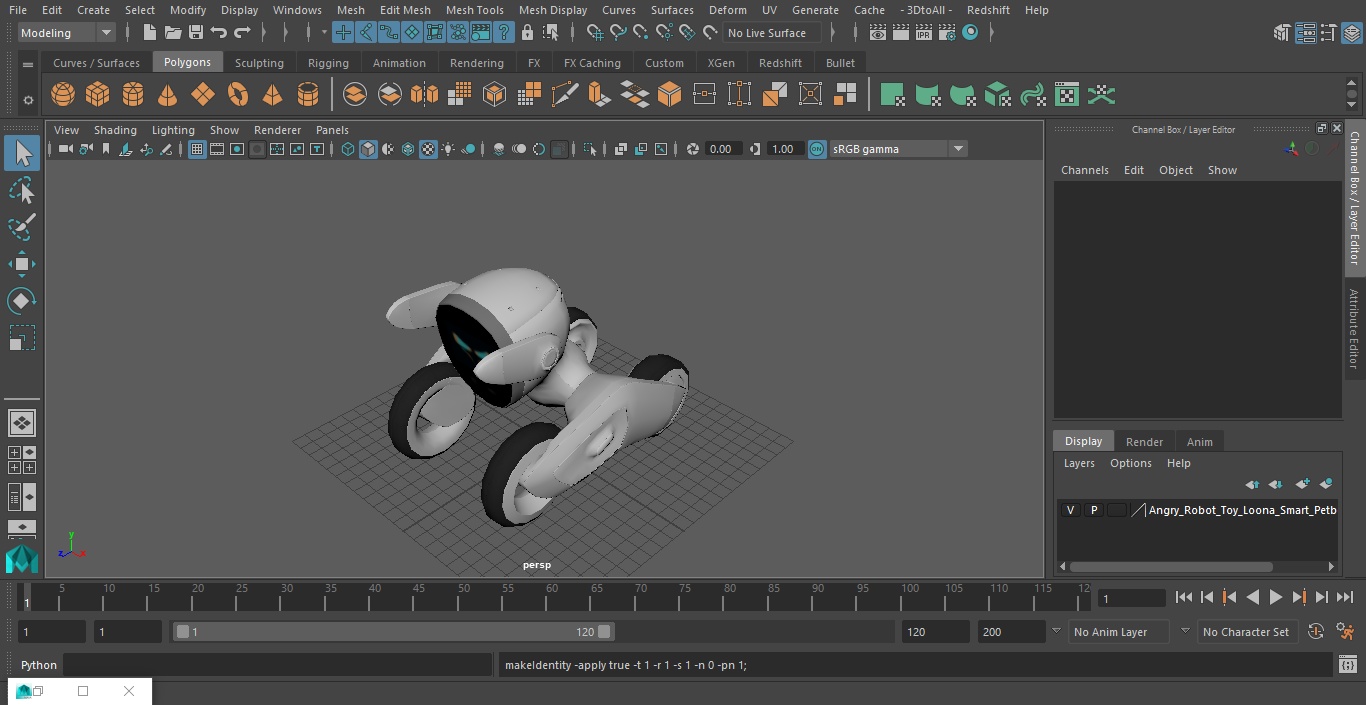Toggle use all lights bulb icon
1366x705 pixels.
point(448,149)
